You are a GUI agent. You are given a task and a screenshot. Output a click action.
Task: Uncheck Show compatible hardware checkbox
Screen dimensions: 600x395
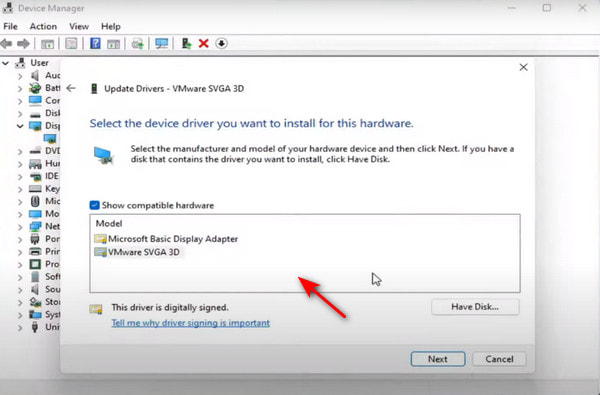coord(95,206)
